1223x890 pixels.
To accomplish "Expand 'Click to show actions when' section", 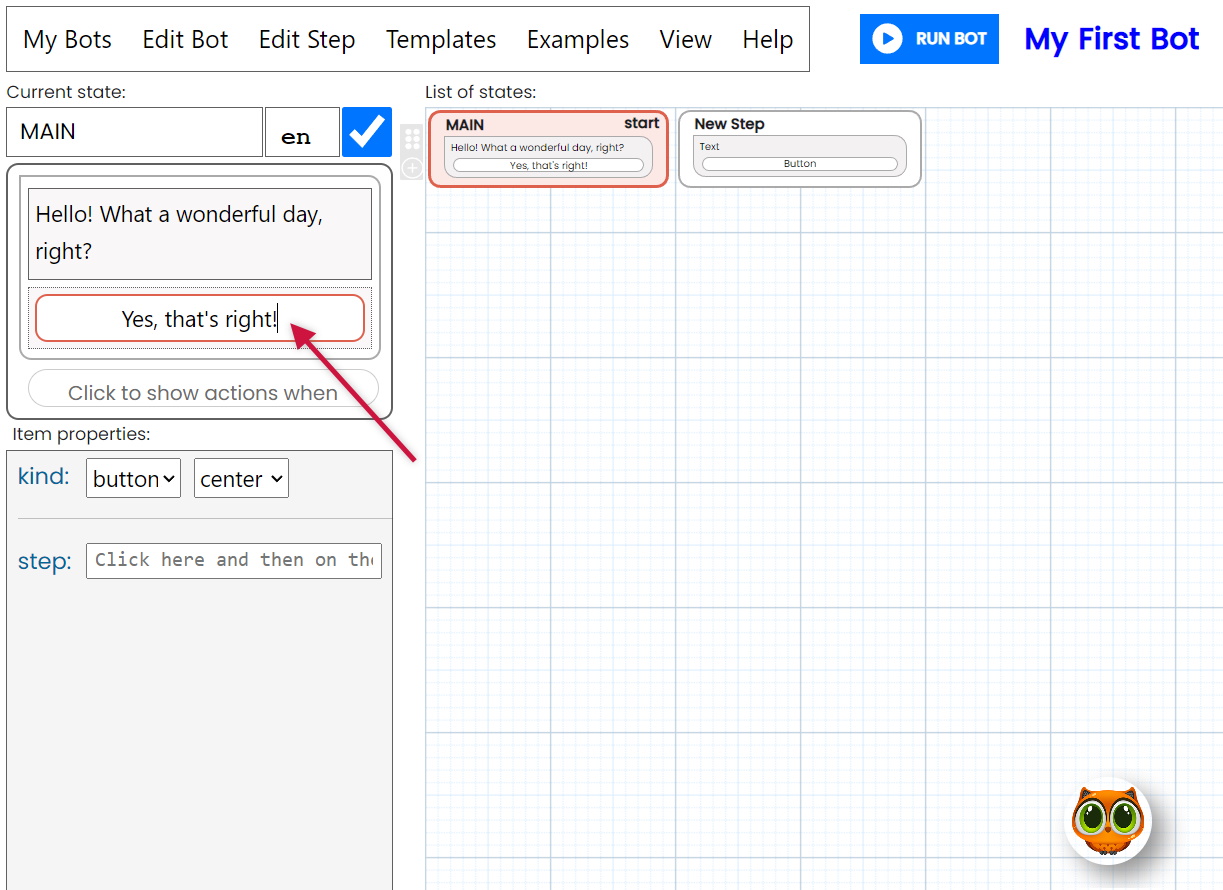I will (203, 392).
